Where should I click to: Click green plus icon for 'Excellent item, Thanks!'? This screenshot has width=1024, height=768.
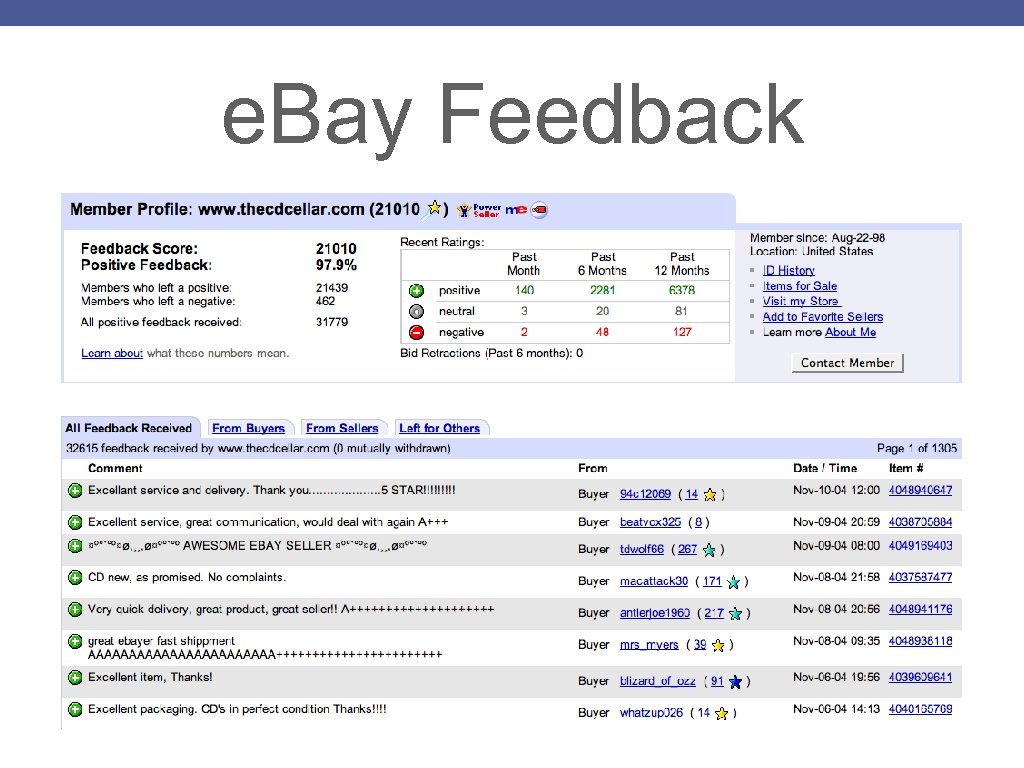pos(75,677)
